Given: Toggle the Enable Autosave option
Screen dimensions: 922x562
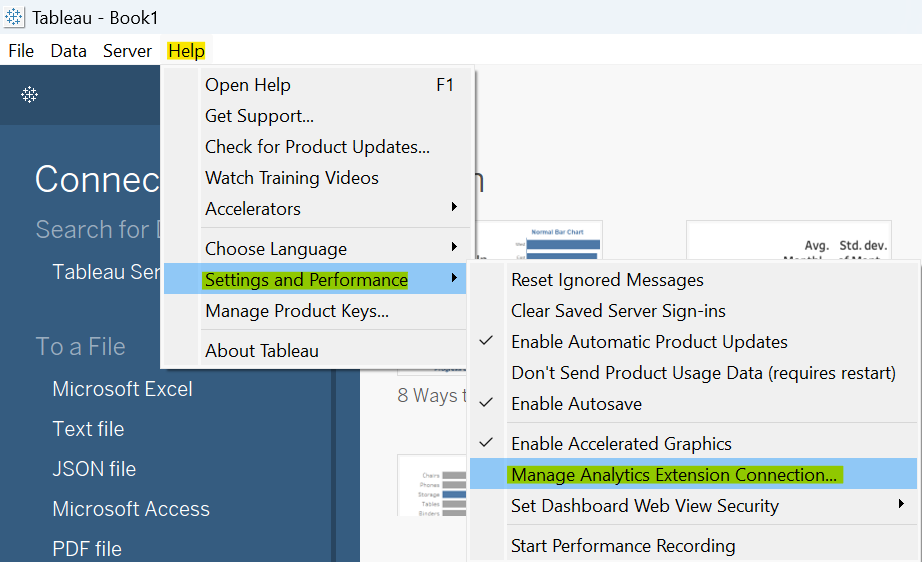Looking at the screenshot, I should click(x=576, y=404).
